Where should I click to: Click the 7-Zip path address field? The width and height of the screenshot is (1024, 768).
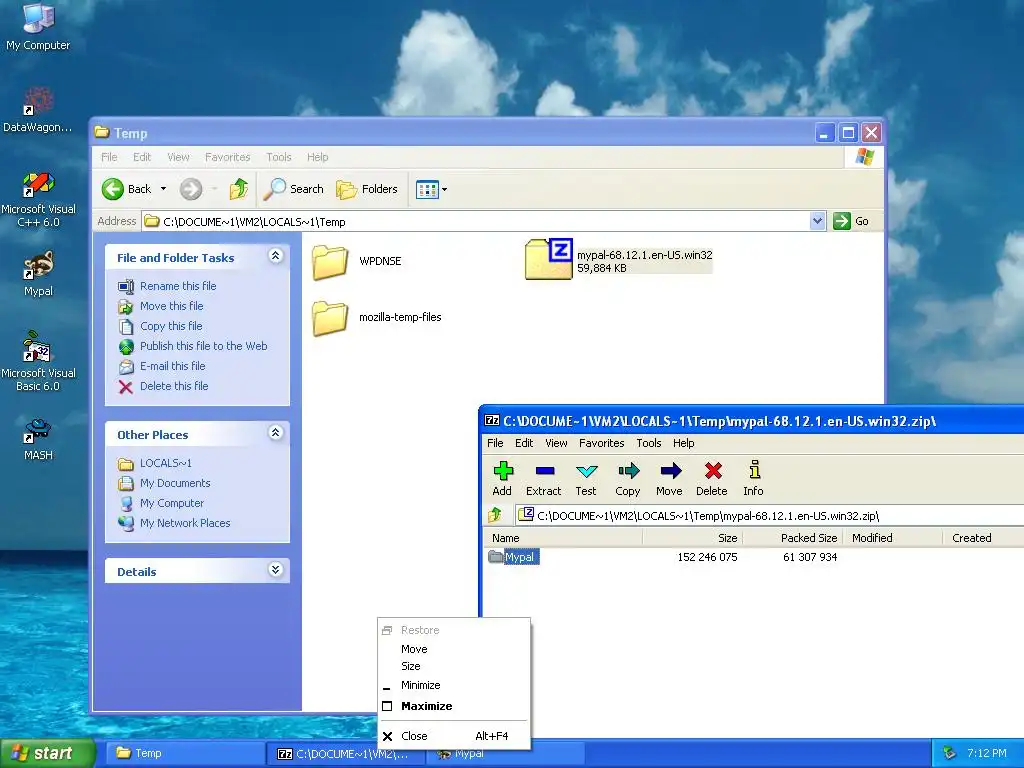click(x=769, y=515)
